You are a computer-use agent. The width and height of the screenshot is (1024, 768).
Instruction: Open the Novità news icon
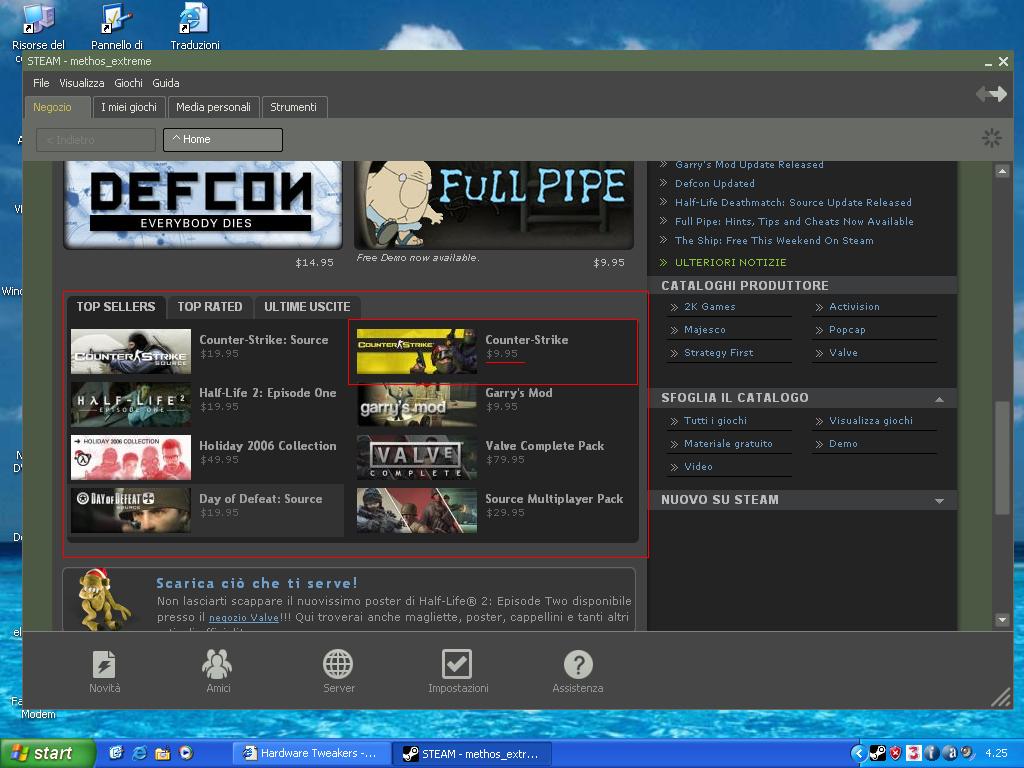(x=104, y=665)
